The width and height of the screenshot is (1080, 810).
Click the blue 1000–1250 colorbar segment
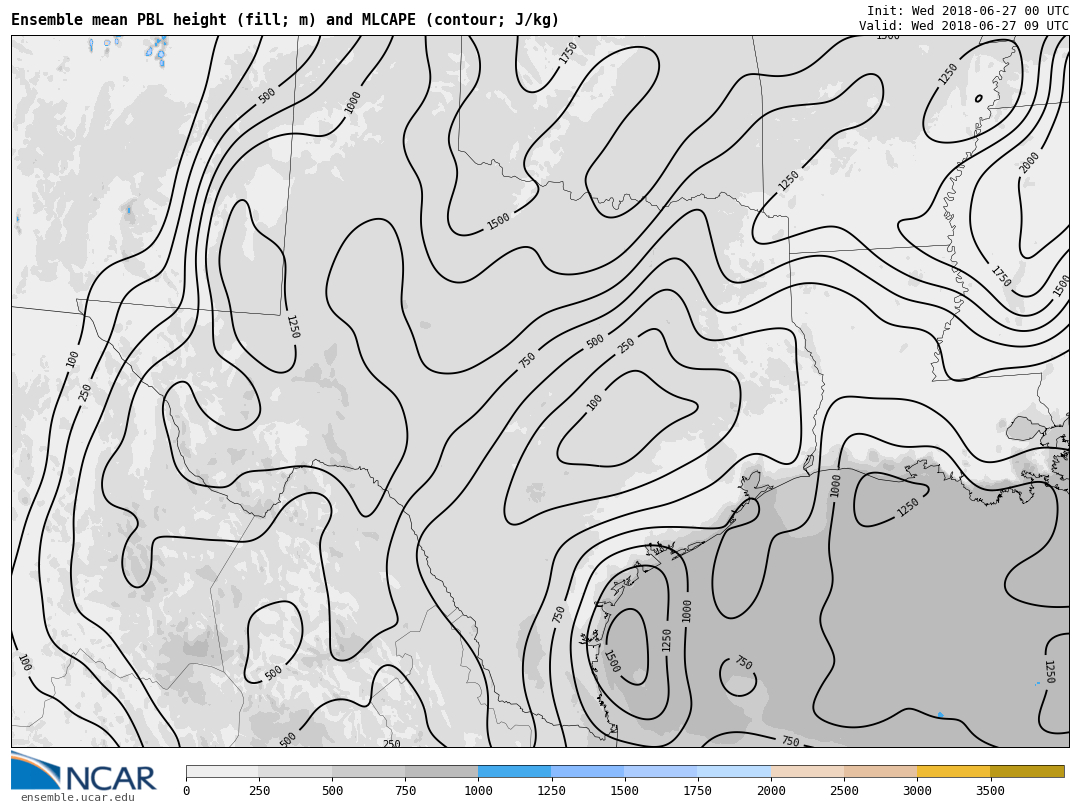pyautogui.click(x=514, y=772)
